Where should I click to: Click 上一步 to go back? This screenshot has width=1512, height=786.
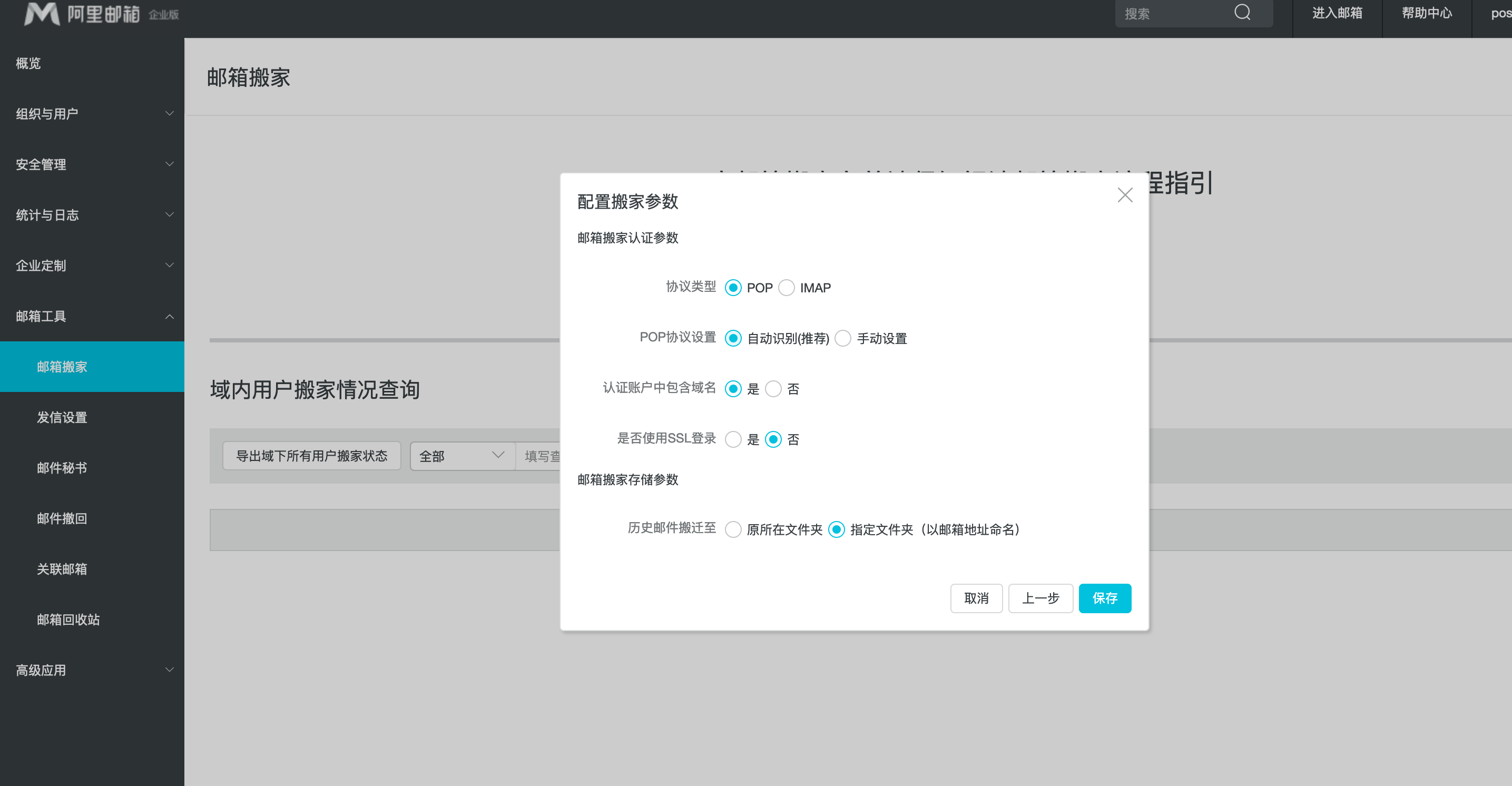(x=1040, y=598)
